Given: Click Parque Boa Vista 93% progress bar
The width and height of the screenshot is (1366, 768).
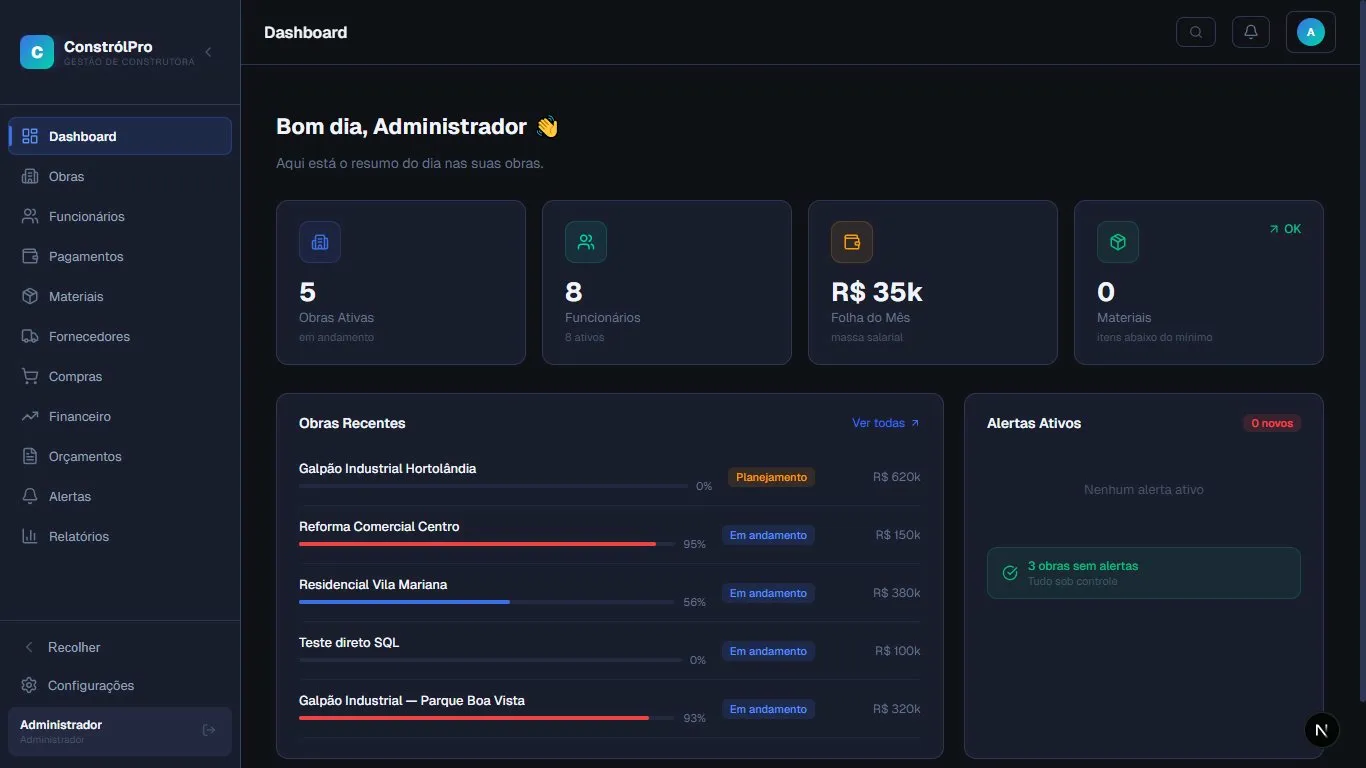Looking at the screenshot, I should tap(486, 718).
